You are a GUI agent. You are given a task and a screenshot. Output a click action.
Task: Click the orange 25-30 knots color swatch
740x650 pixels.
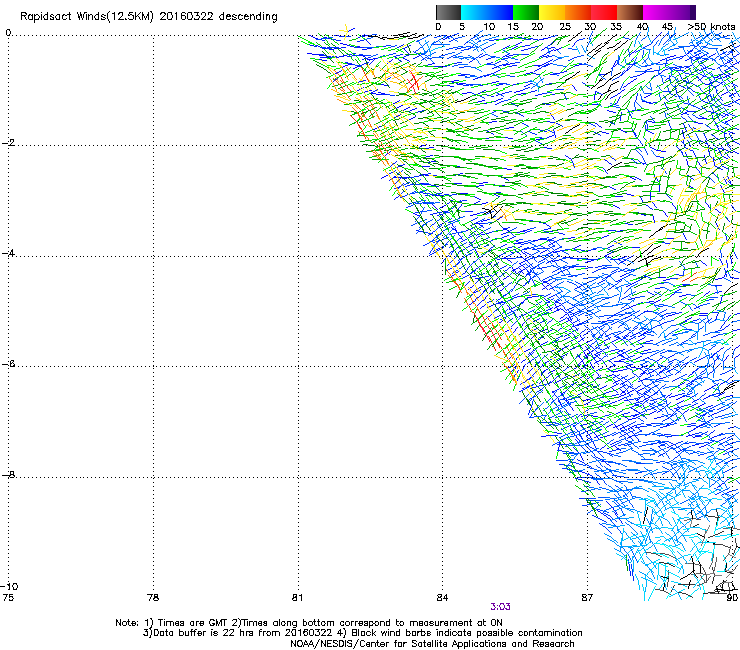coord(578,12)
